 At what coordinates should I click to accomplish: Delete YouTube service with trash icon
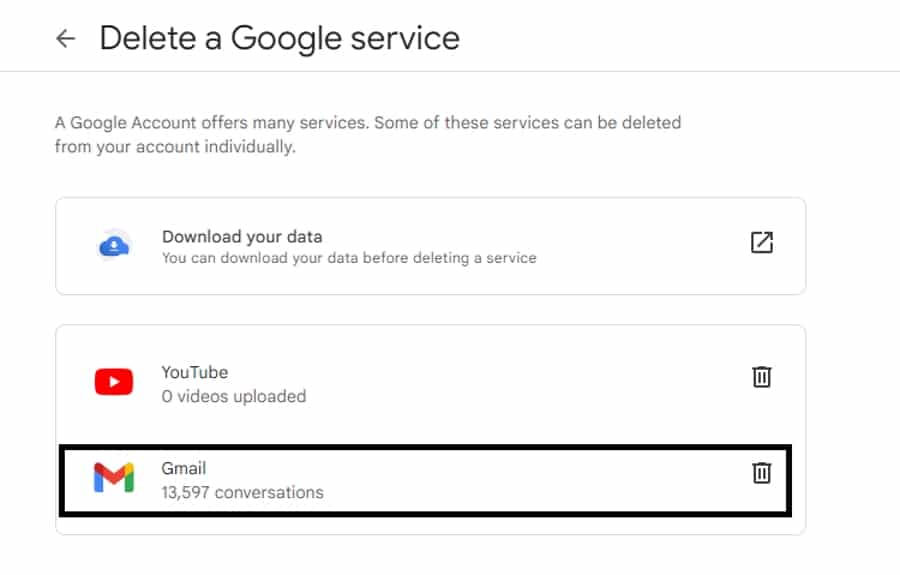pyautogui.click(x=762, y=377)
